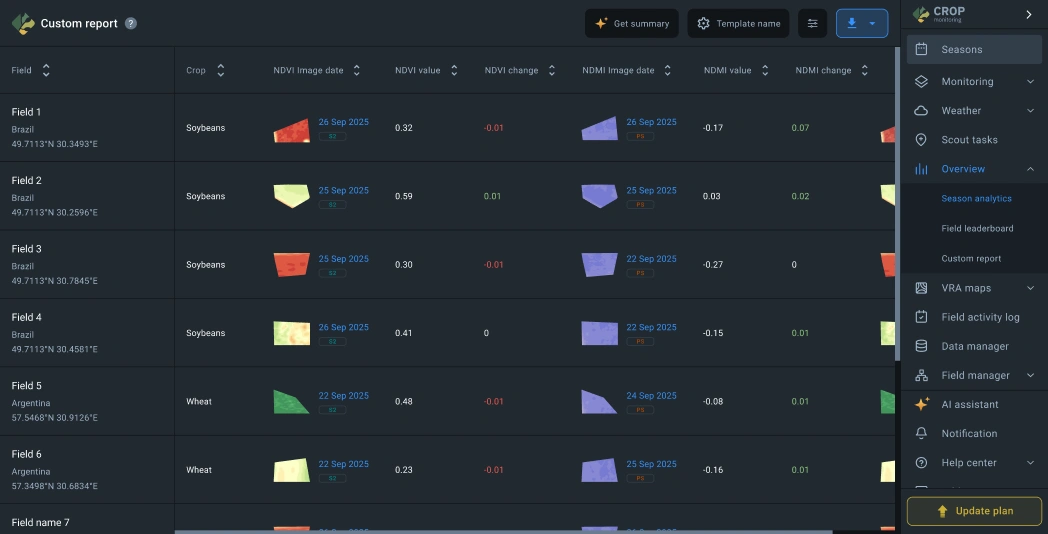Open the download options dropdown arrow
This screenshot has height=534, width=1048.
coord(873,24)
